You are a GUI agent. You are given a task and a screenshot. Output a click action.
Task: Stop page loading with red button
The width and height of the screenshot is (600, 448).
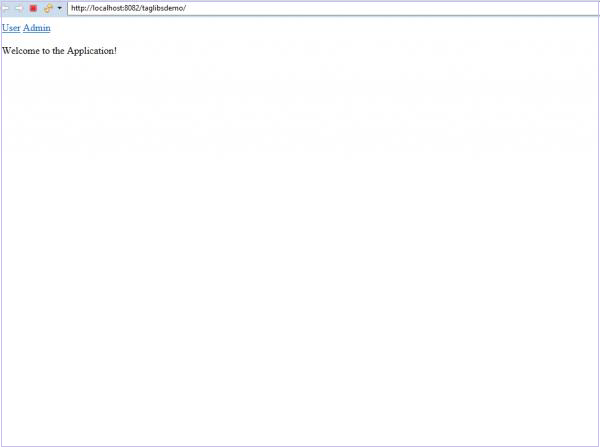click(33, 8)
